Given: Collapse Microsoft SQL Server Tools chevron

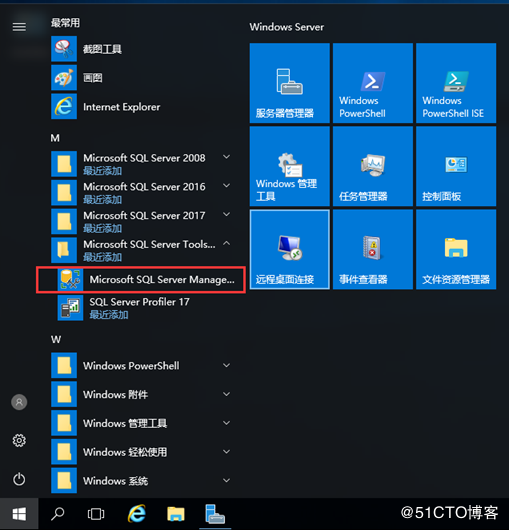Looking at the screenshot, I should 226,243.
